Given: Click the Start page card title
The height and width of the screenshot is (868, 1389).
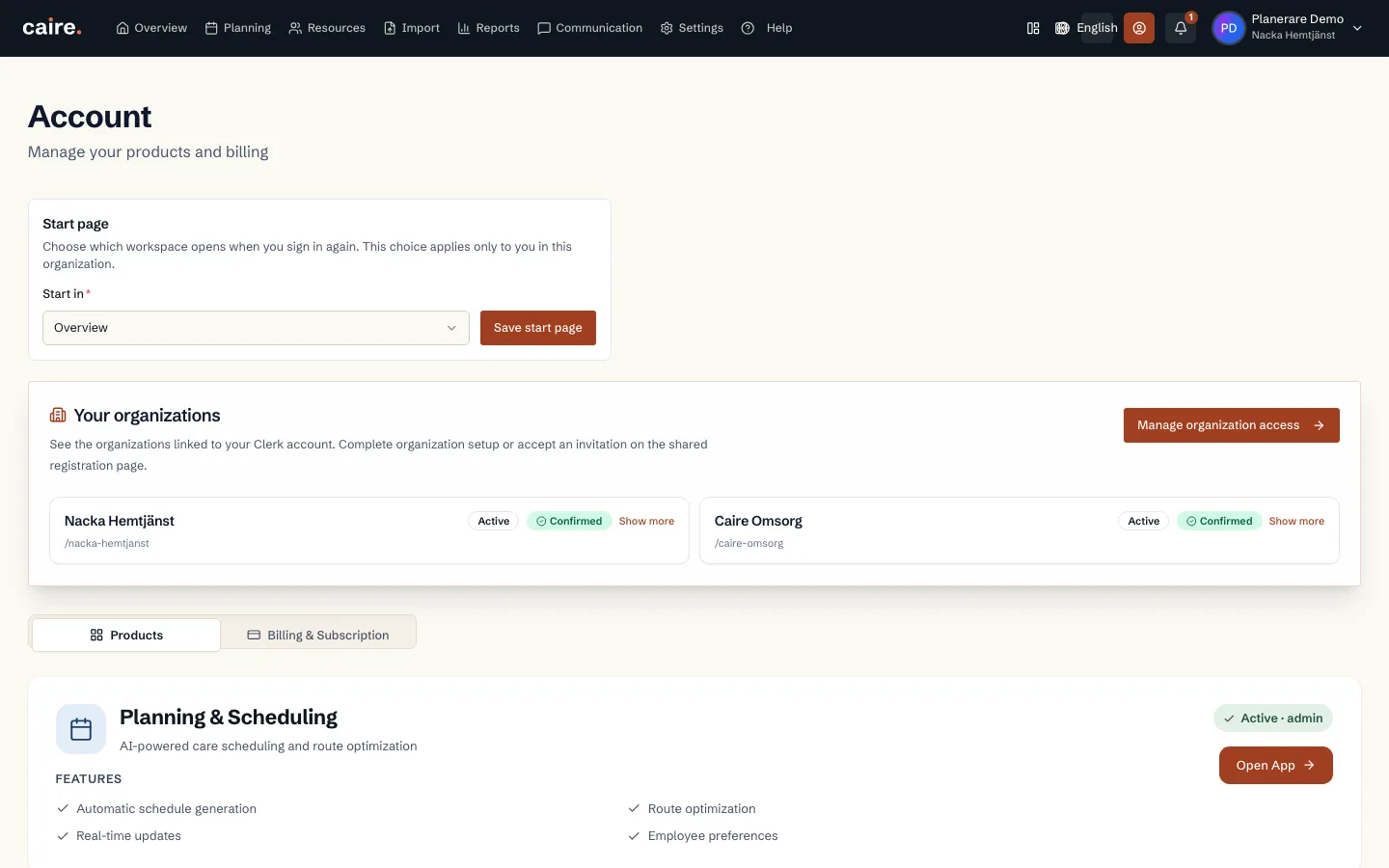Looking at the screenshot, I should 75,224.
